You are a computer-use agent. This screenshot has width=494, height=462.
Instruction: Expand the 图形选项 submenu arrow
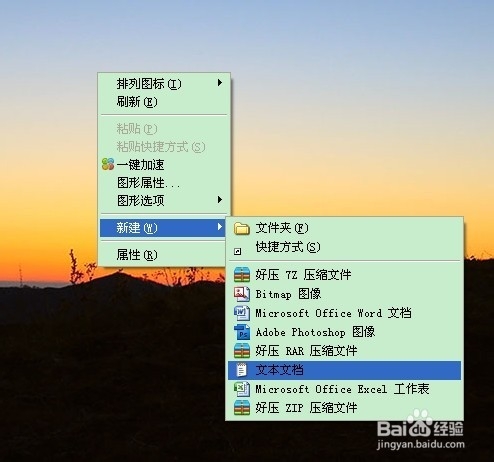219,200
